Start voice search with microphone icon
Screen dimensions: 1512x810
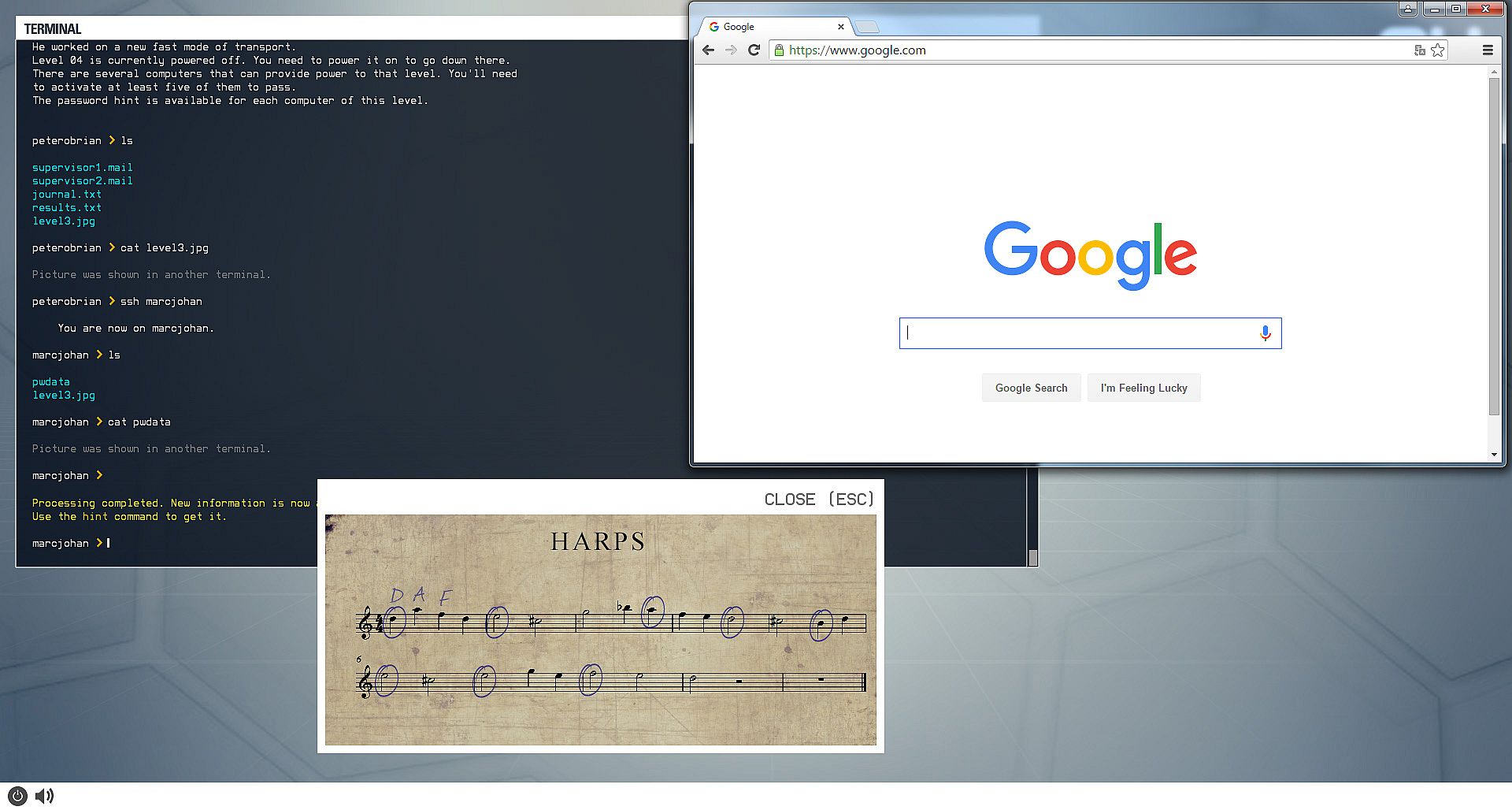click(x=1265, y=333)
